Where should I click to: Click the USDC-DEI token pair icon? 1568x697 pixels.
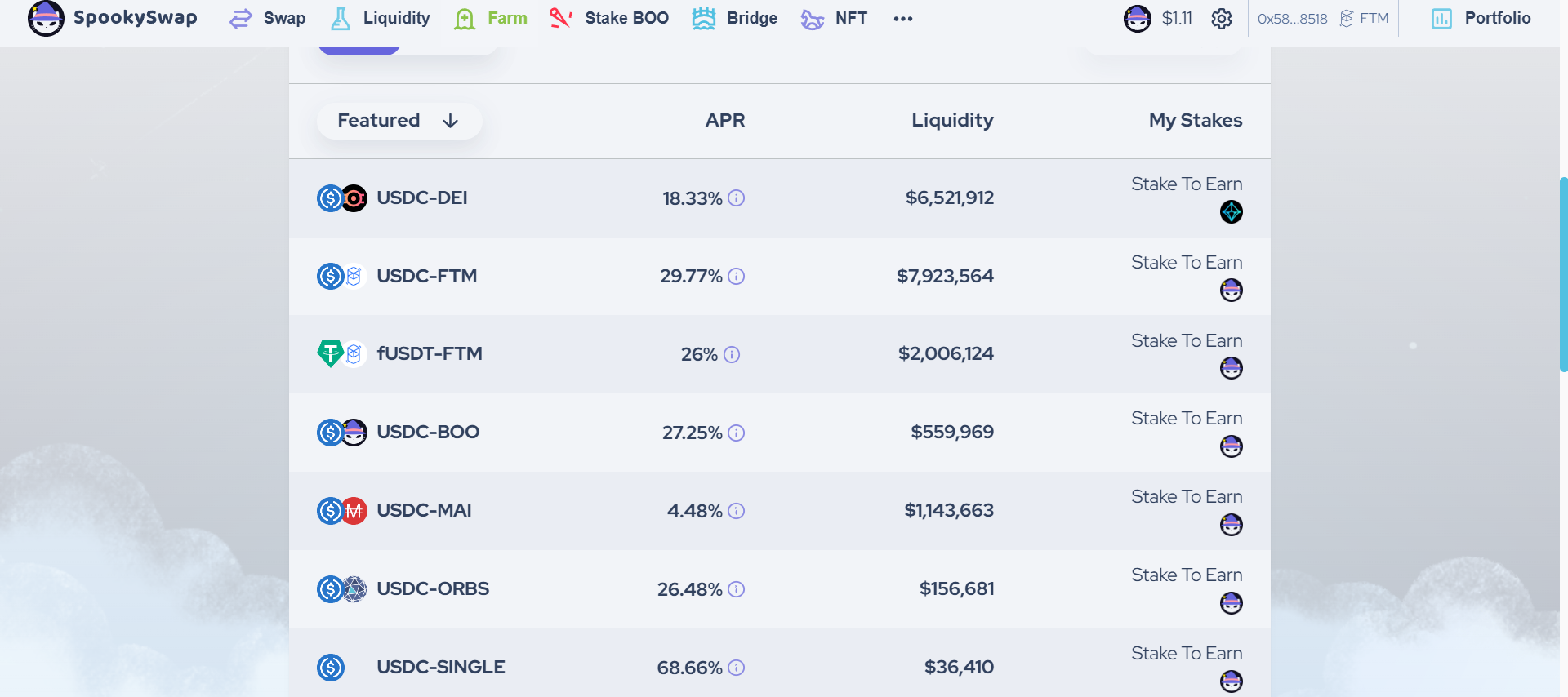342,198
